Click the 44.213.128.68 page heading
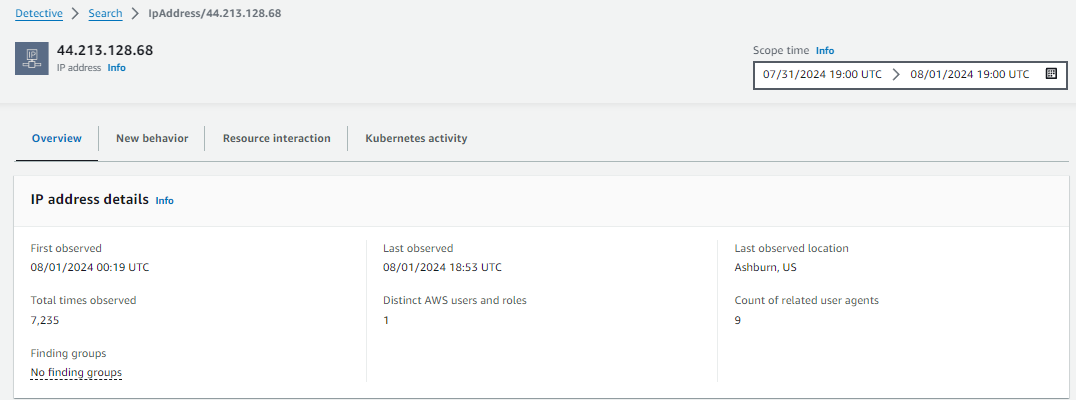This screenshot has height=400, width=1076. point(105,50)
